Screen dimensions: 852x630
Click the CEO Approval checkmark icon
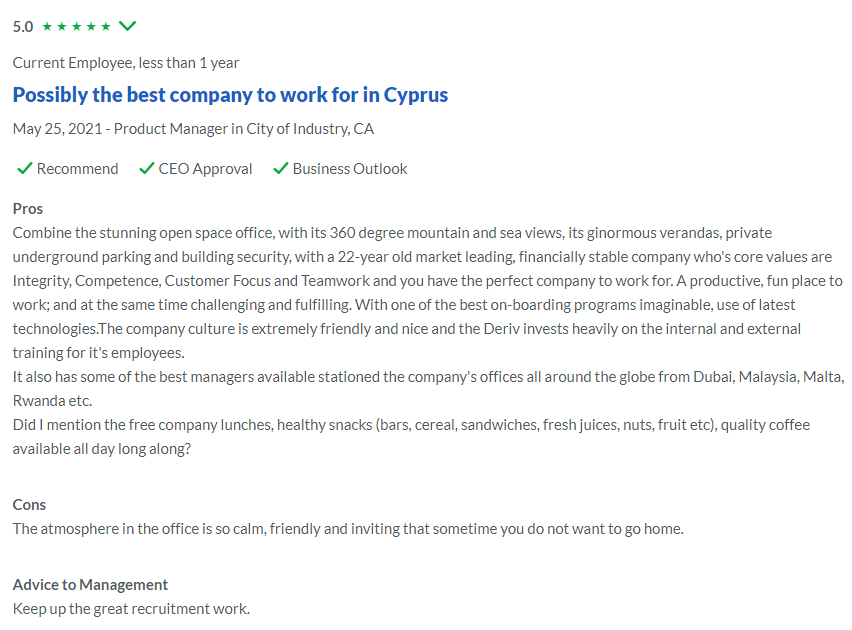tap(147, 169)
